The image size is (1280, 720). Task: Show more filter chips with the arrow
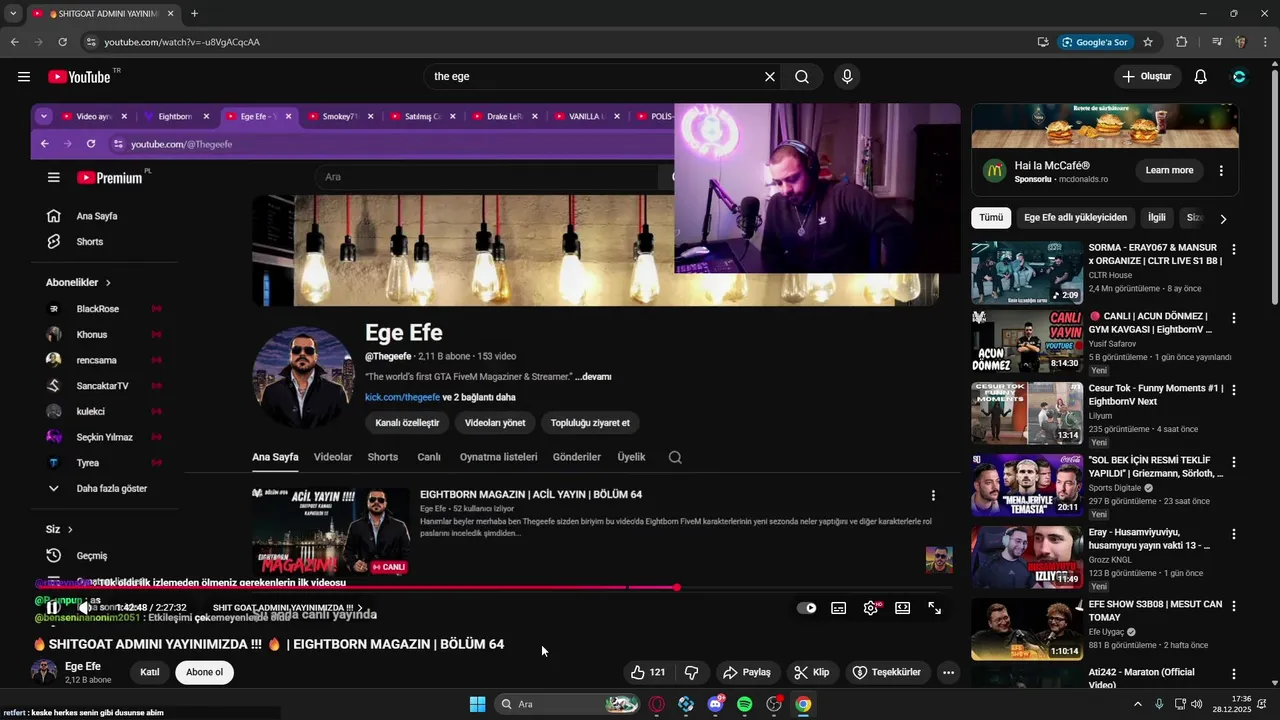[x=1223, y=218]
